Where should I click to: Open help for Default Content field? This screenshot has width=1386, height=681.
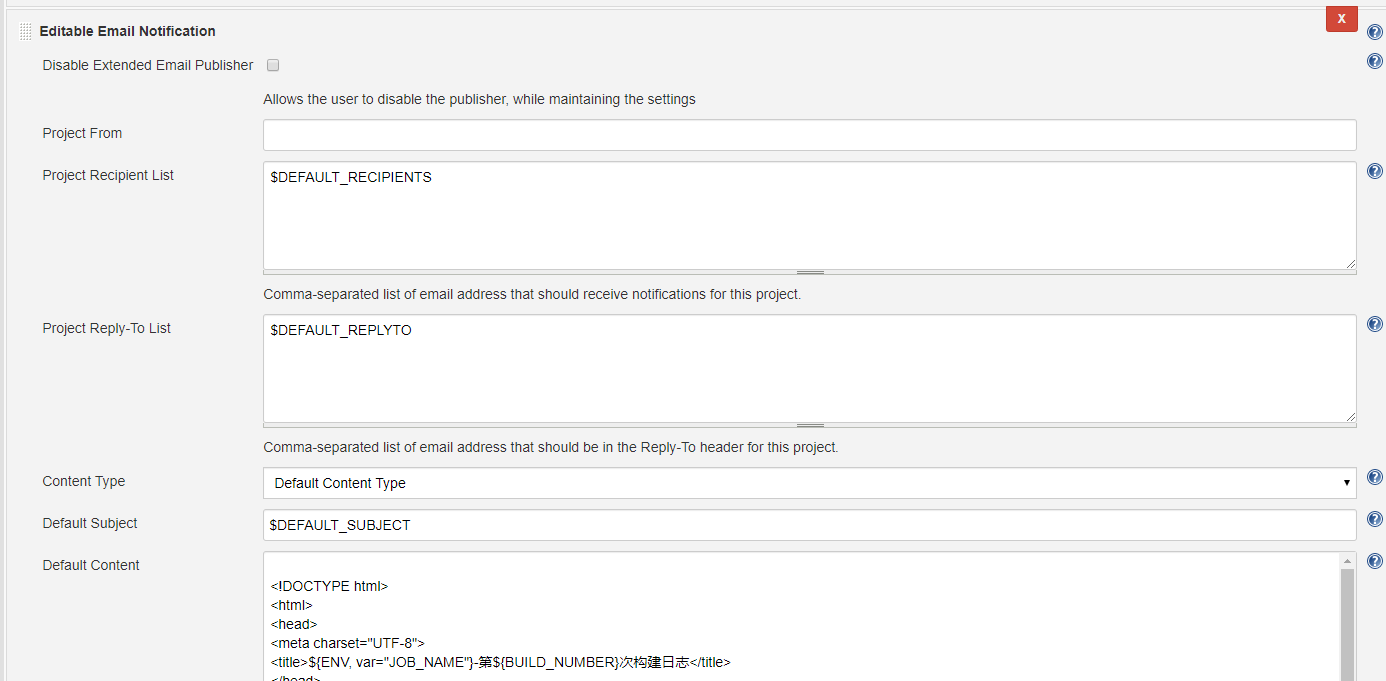pyautogui.click(x=1374, y=560)
